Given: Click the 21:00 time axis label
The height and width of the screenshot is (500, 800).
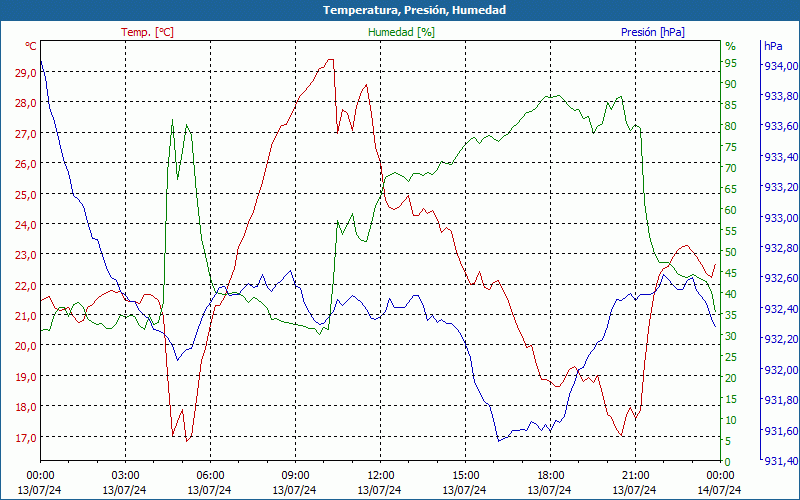Looking at the screenshot, I should [635, 476].
